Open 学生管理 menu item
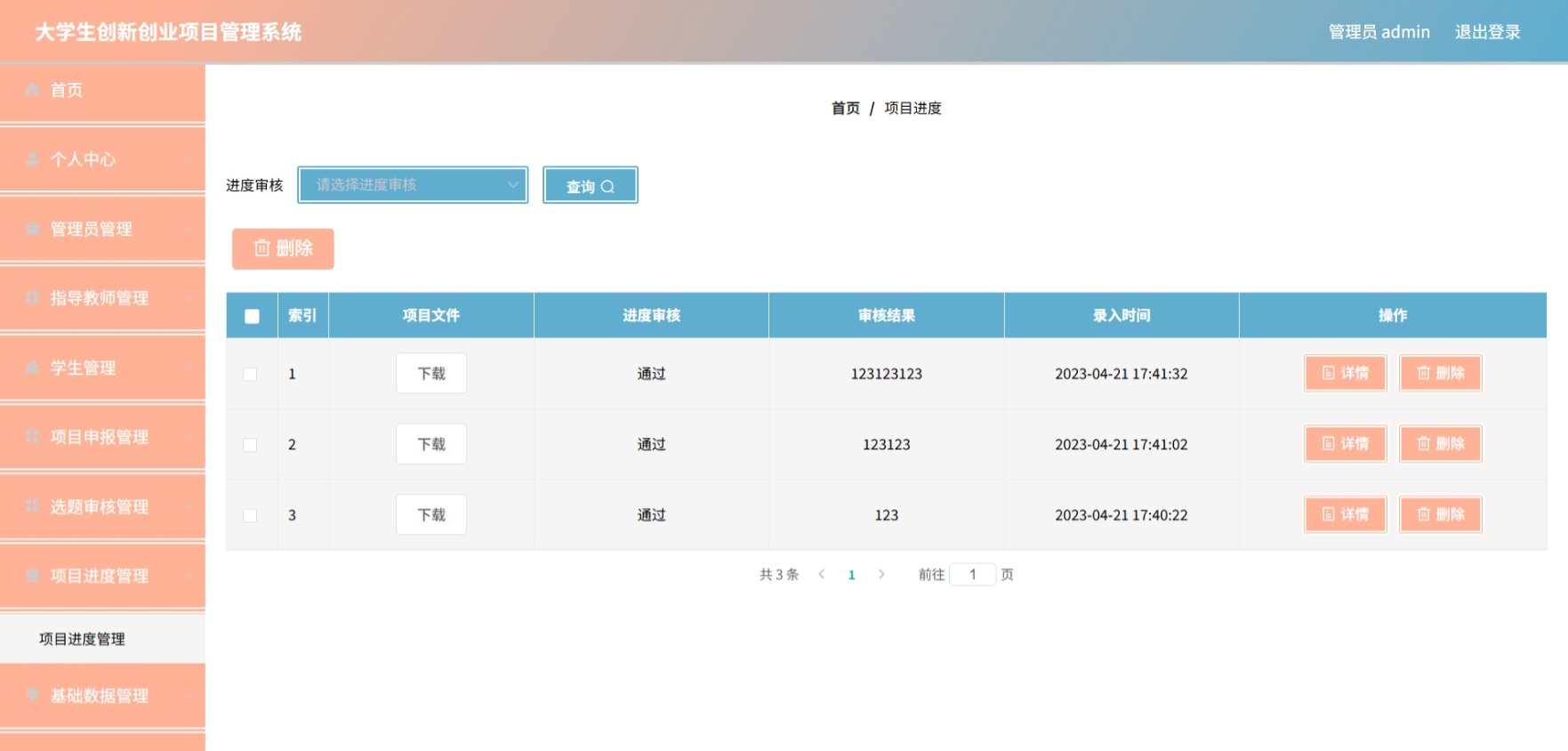The image size is (1568, 751). [x=102, y=367]
